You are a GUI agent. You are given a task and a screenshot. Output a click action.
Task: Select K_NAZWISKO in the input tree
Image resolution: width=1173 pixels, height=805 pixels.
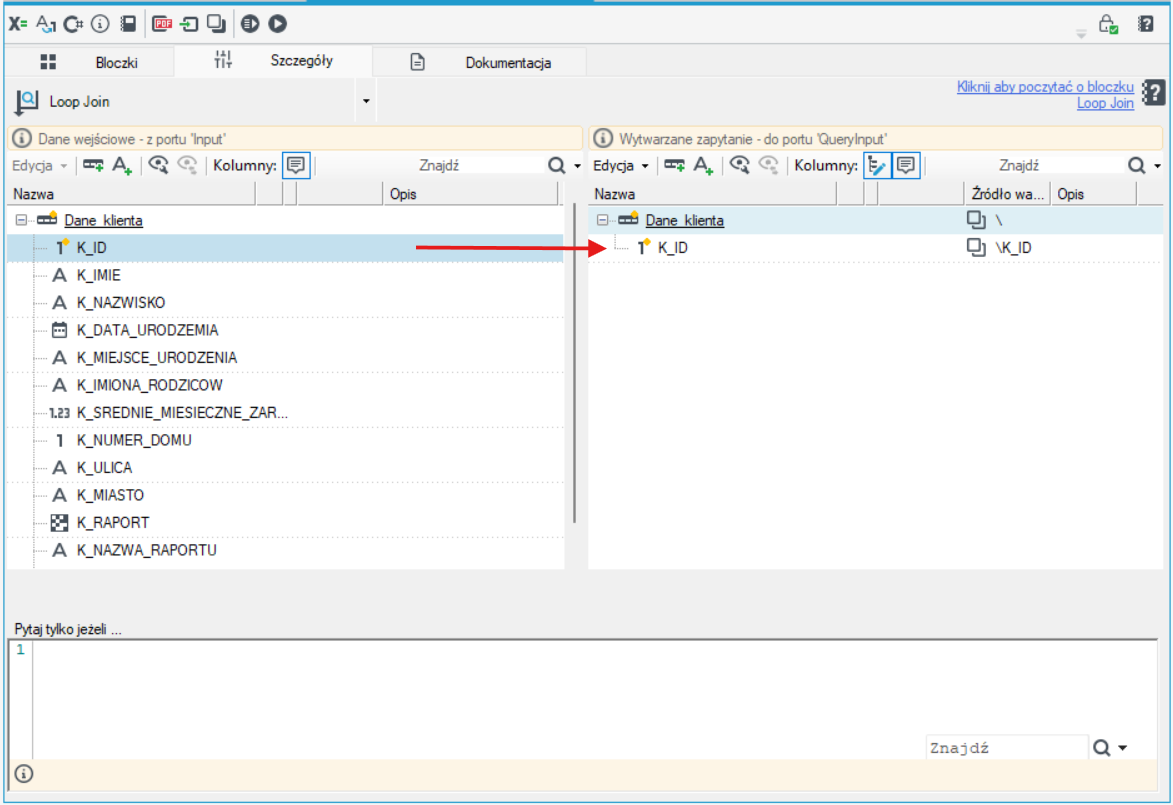pyautogui.click(x=120, y=303)
